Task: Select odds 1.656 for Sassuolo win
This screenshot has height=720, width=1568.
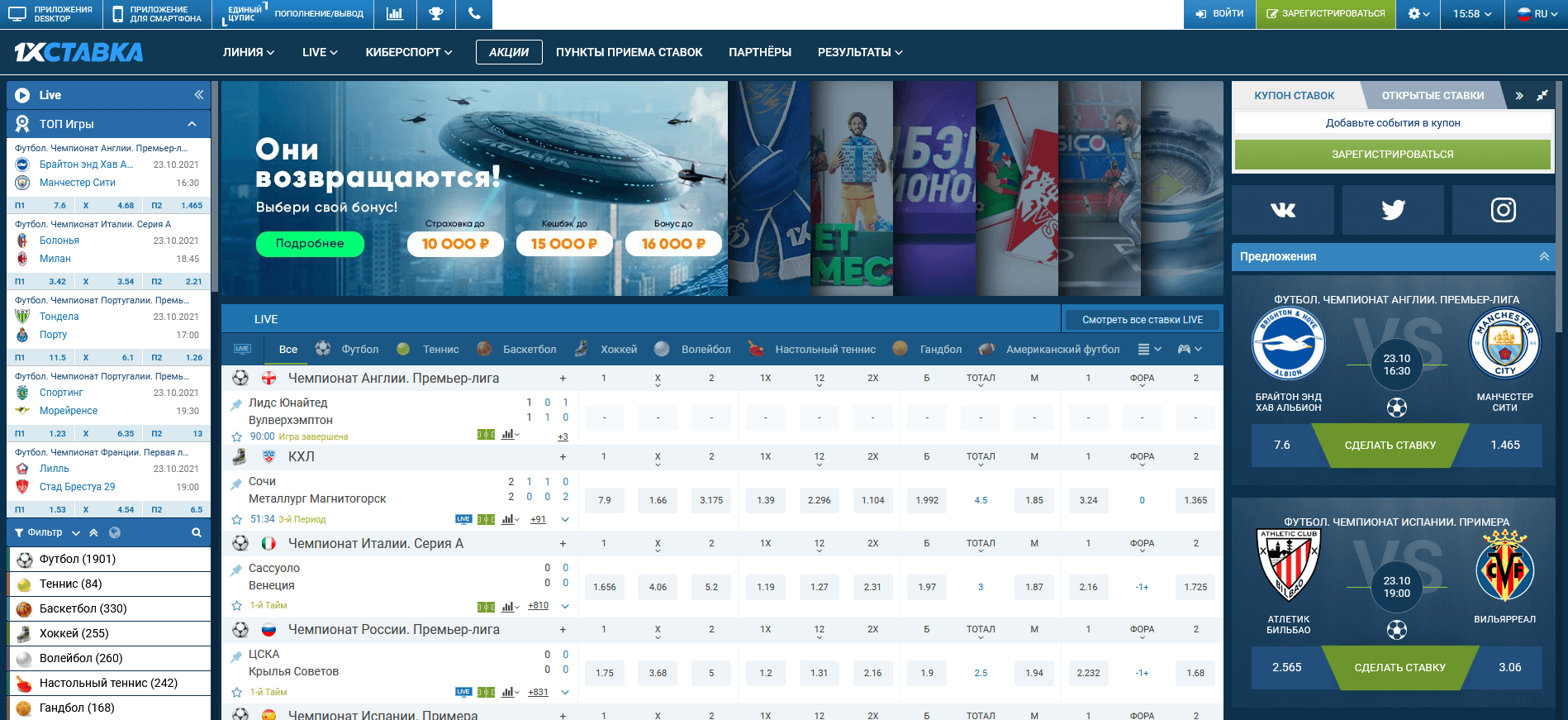Action: (605, 587)
